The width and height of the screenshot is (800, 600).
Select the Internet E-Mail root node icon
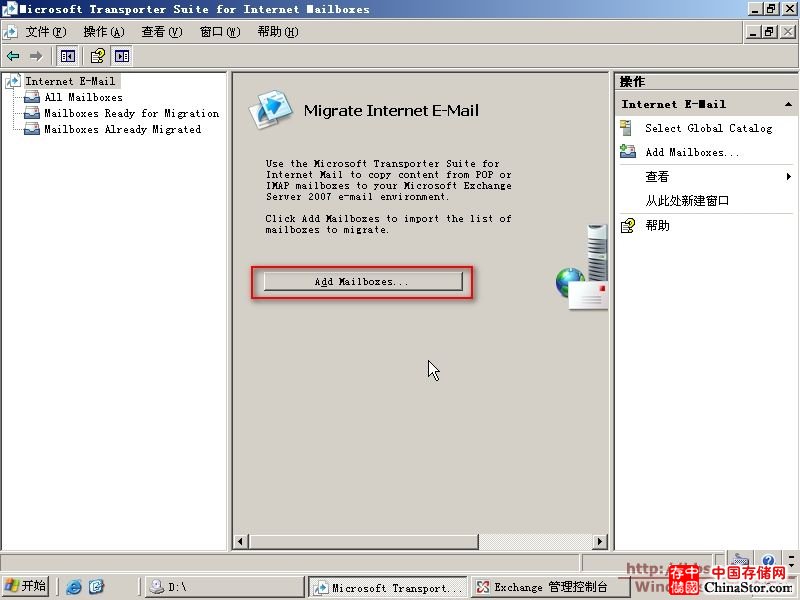pyautogui.click(x=13, y=82)
